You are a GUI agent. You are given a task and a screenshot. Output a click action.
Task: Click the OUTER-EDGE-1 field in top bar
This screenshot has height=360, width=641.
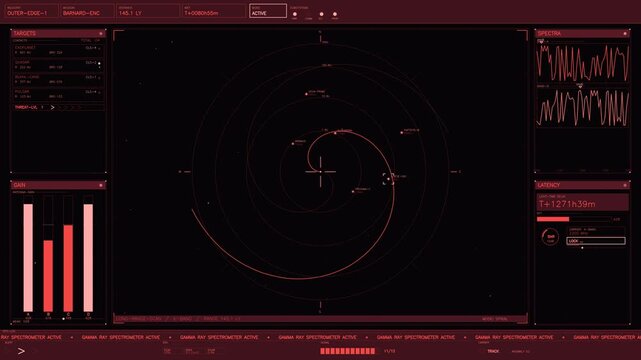click(31, 11)
